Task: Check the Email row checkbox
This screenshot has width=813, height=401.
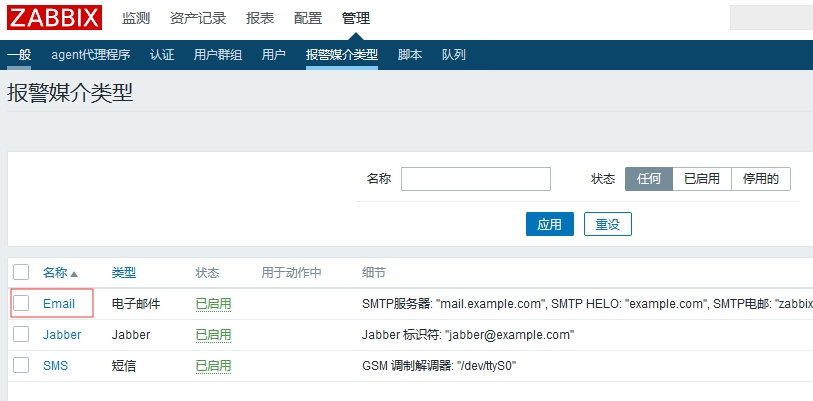Action: click(x=21, y=303)
